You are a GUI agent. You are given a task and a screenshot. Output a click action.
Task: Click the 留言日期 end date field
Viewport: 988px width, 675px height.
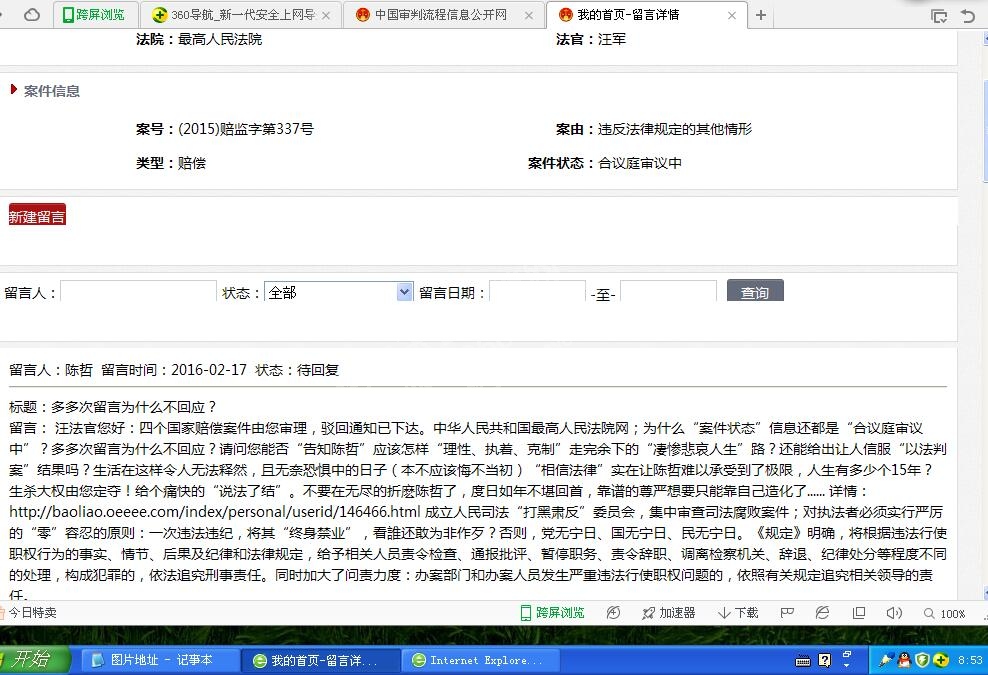(668, 291)
